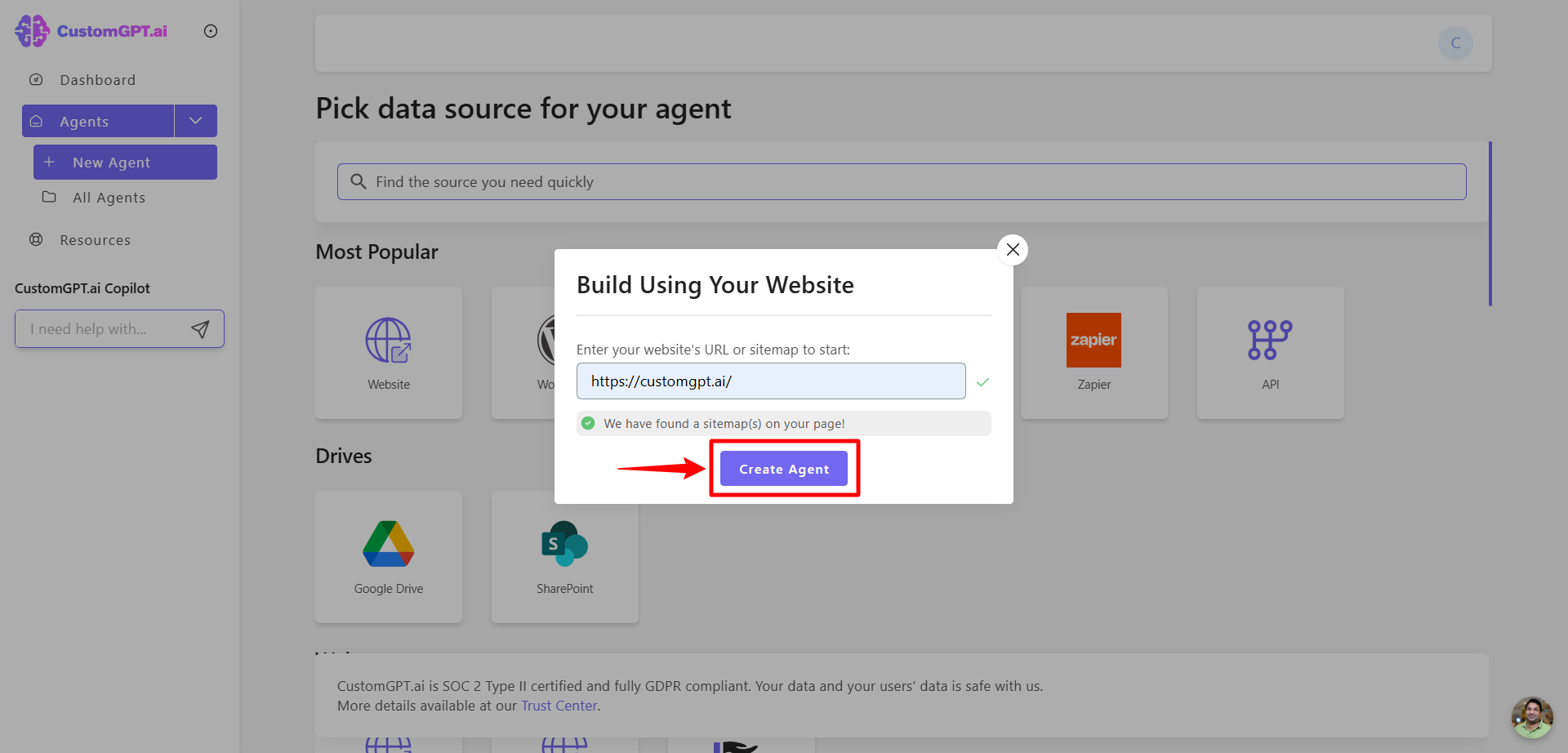
Task: Click the 'Most Popular' section heading
Action: 377,252
